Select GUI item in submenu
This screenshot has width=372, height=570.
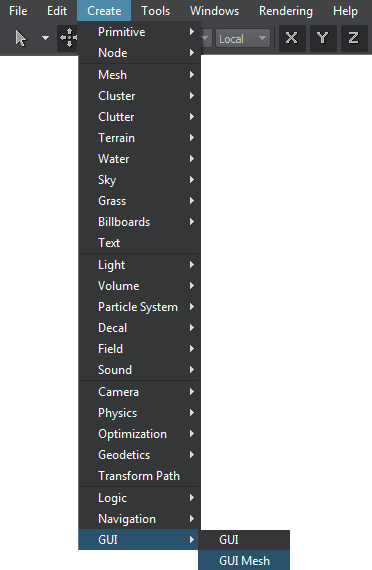coord(244,540)
